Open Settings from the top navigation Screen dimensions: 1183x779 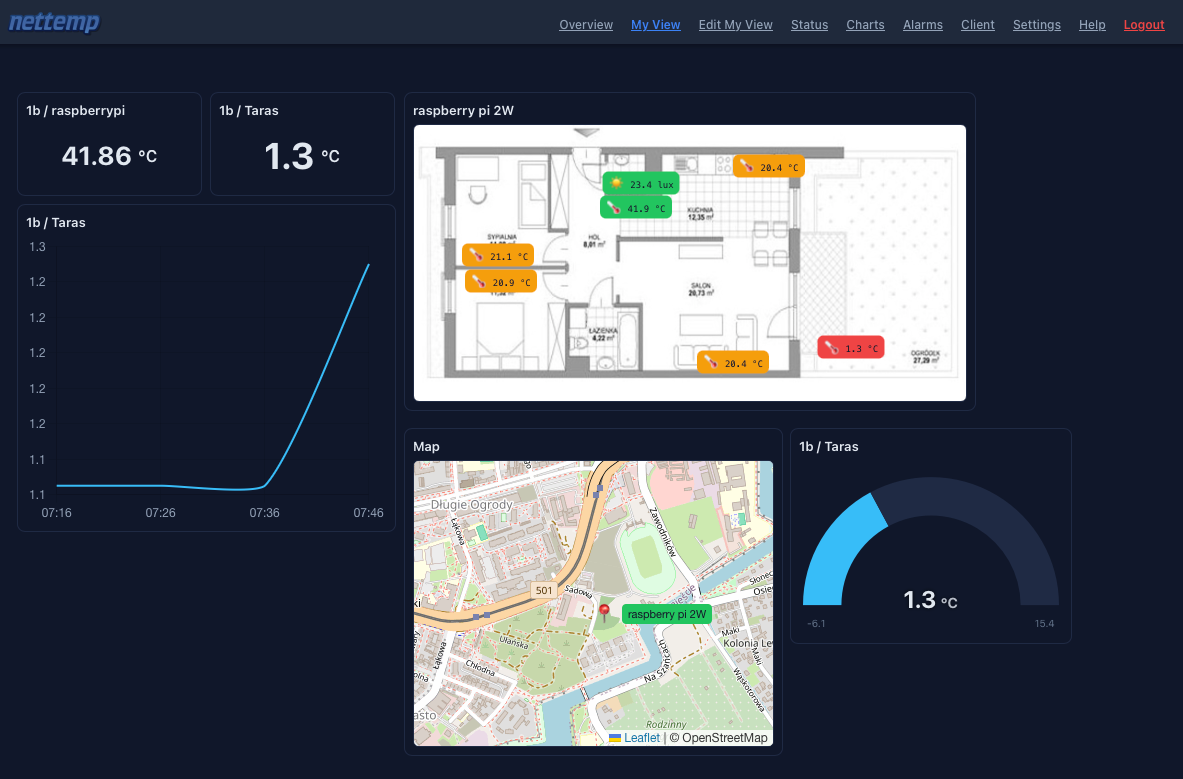(1036, 25)
